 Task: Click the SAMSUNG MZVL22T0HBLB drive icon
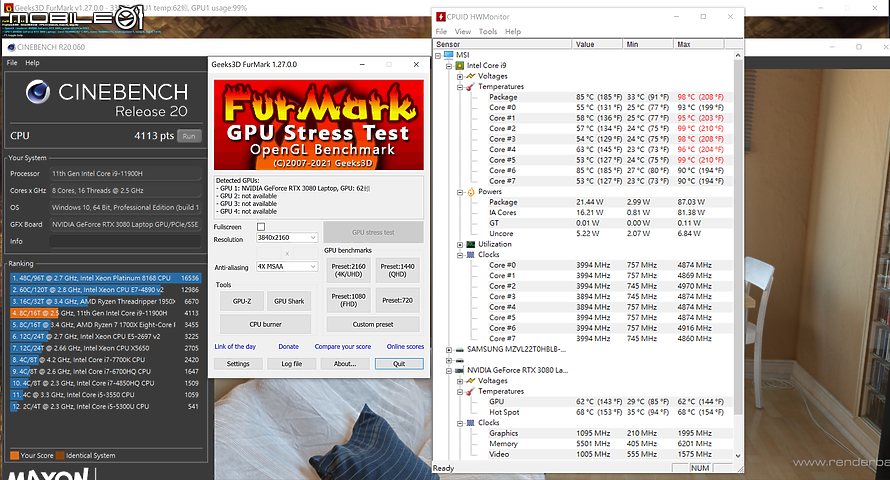pyautogui.click(x=460, y=350)
